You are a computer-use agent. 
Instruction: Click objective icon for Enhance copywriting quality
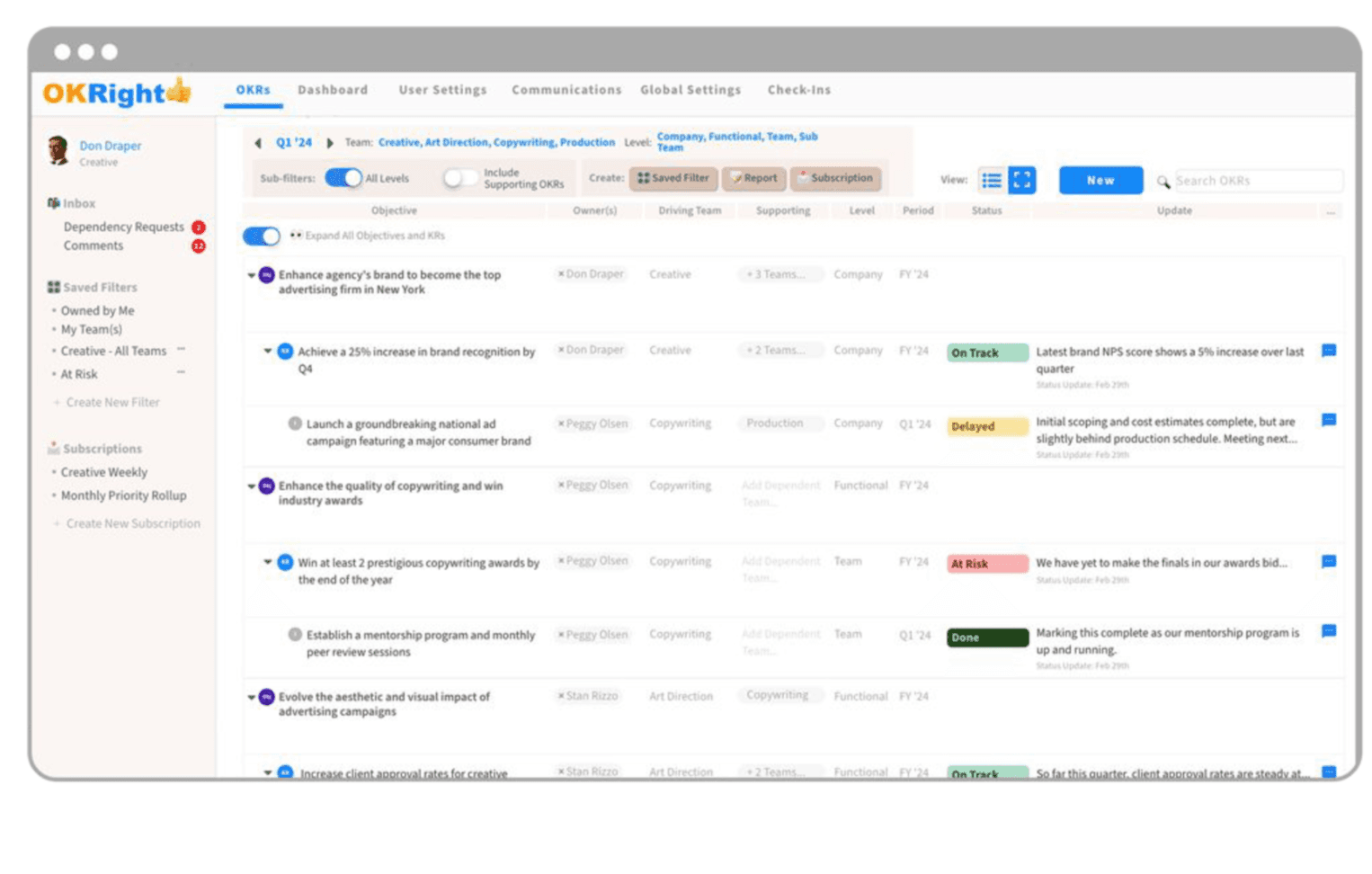click(267, 486)
